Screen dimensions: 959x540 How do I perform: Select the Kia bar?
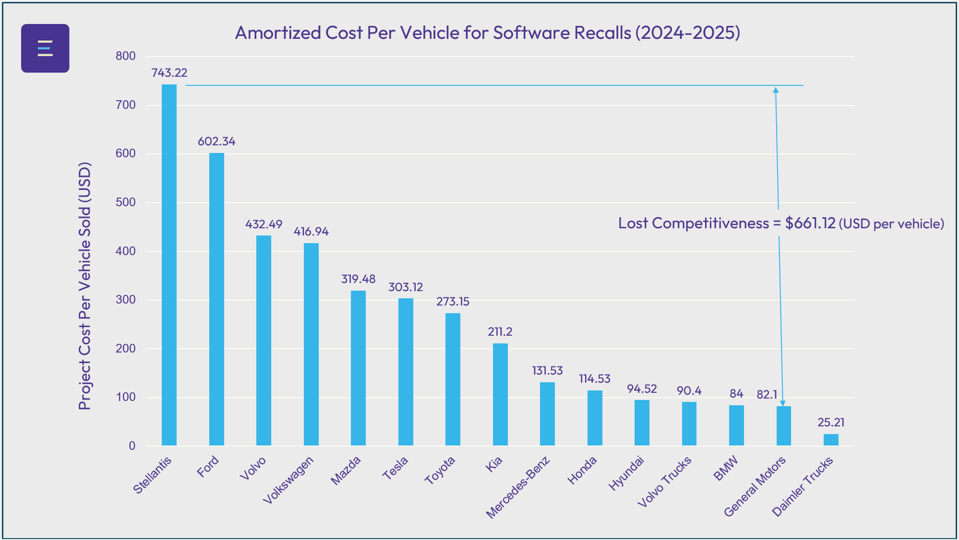500,394
